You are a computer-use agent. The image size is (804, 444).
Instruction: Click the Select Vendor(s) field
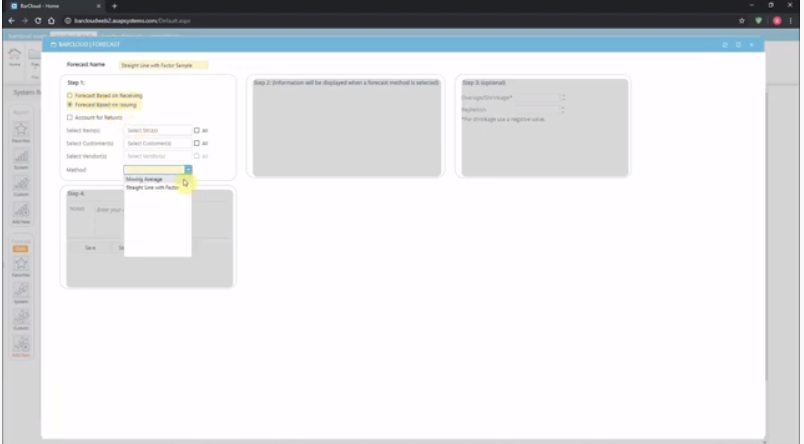click(157, 156)
